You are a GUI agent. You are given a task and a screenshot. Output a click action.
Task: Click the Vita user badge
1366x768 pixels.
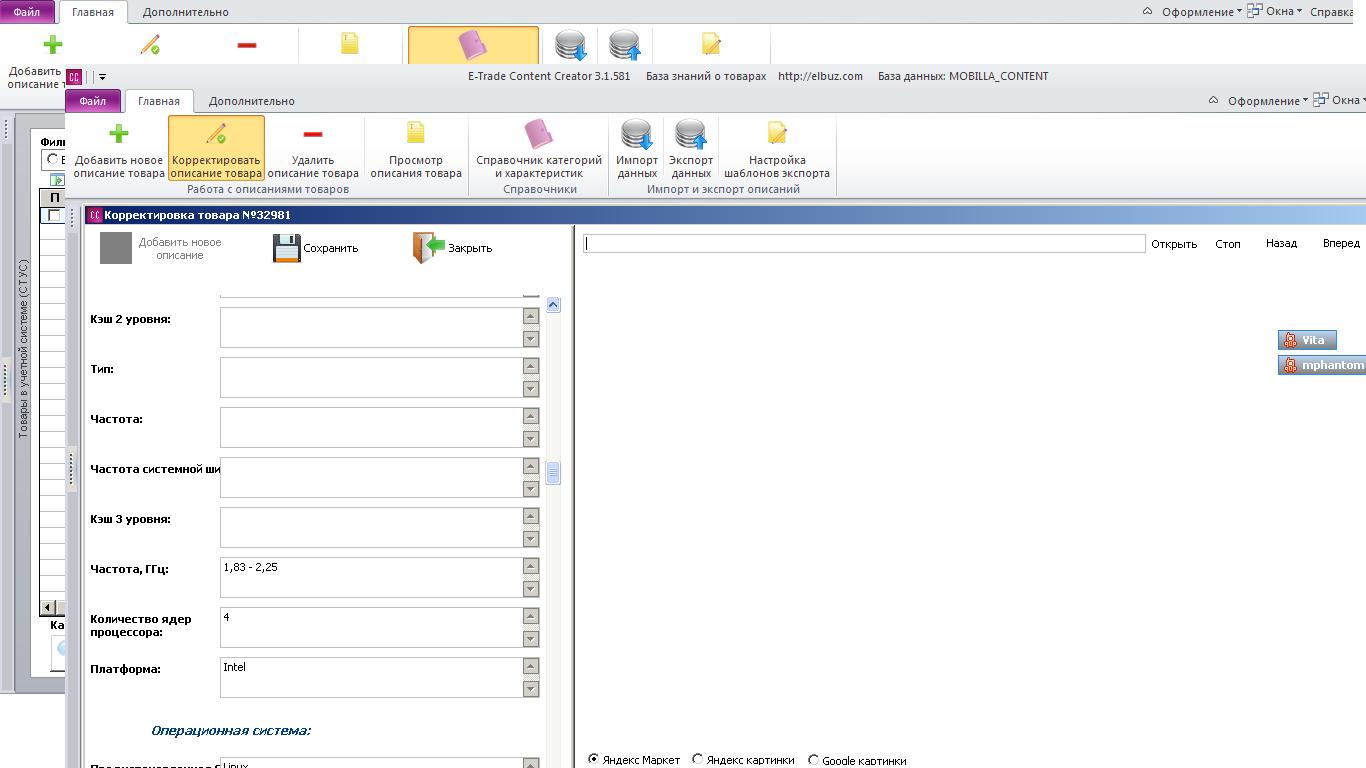point(1307,340)
